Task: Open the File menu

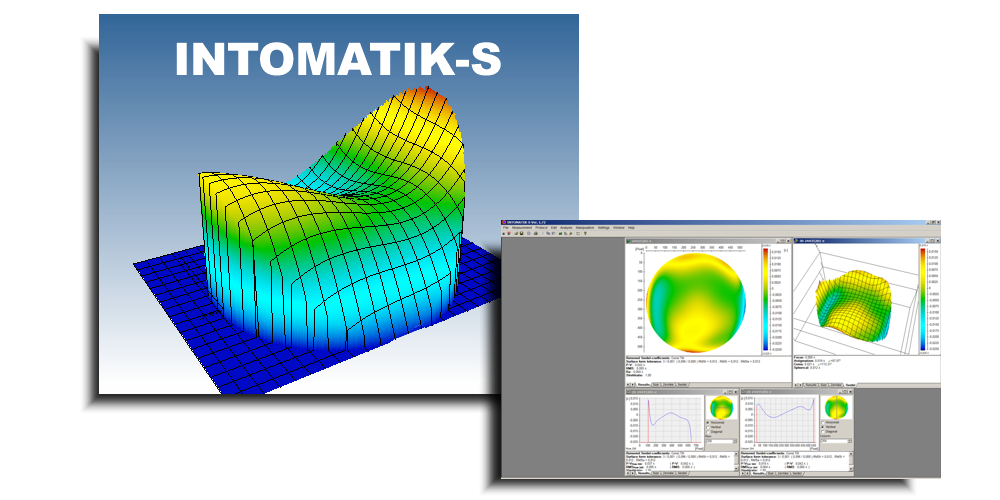Action: pos(506,228)
